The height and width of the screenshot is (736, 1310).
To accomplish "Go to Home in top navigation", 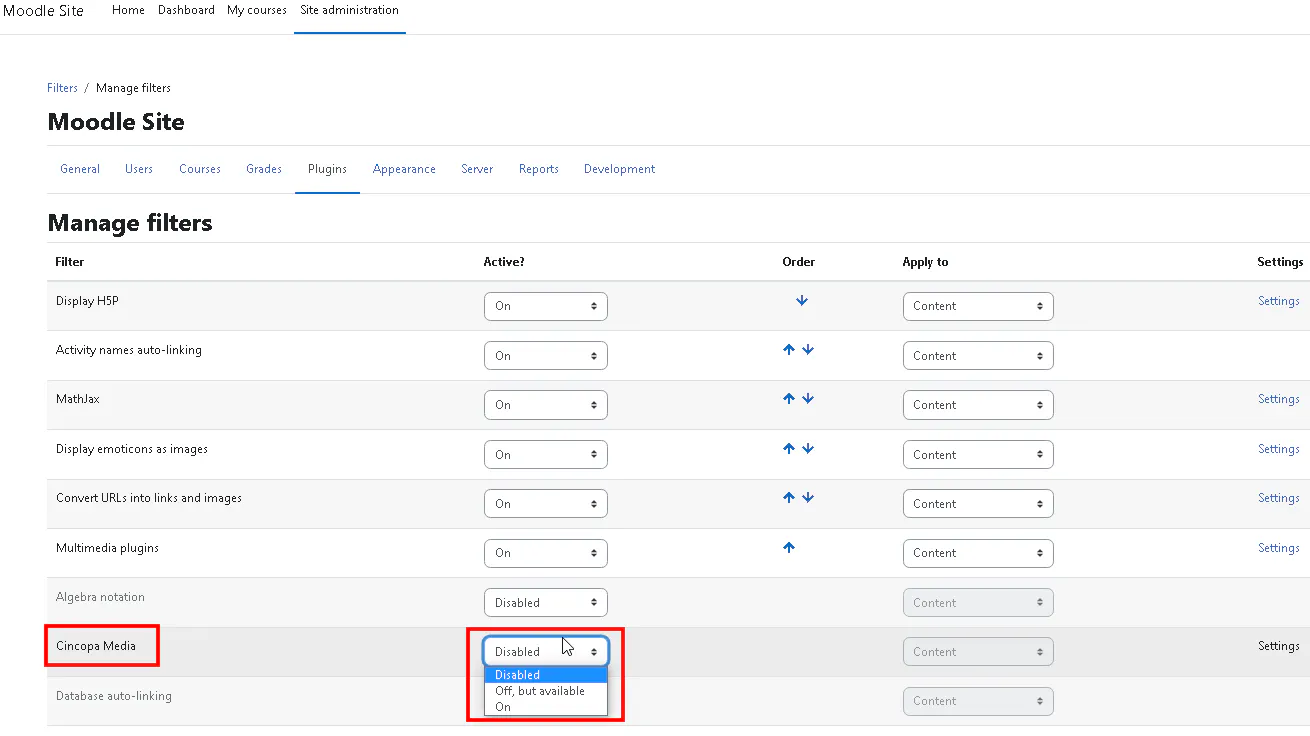I will tap(128, 10).
